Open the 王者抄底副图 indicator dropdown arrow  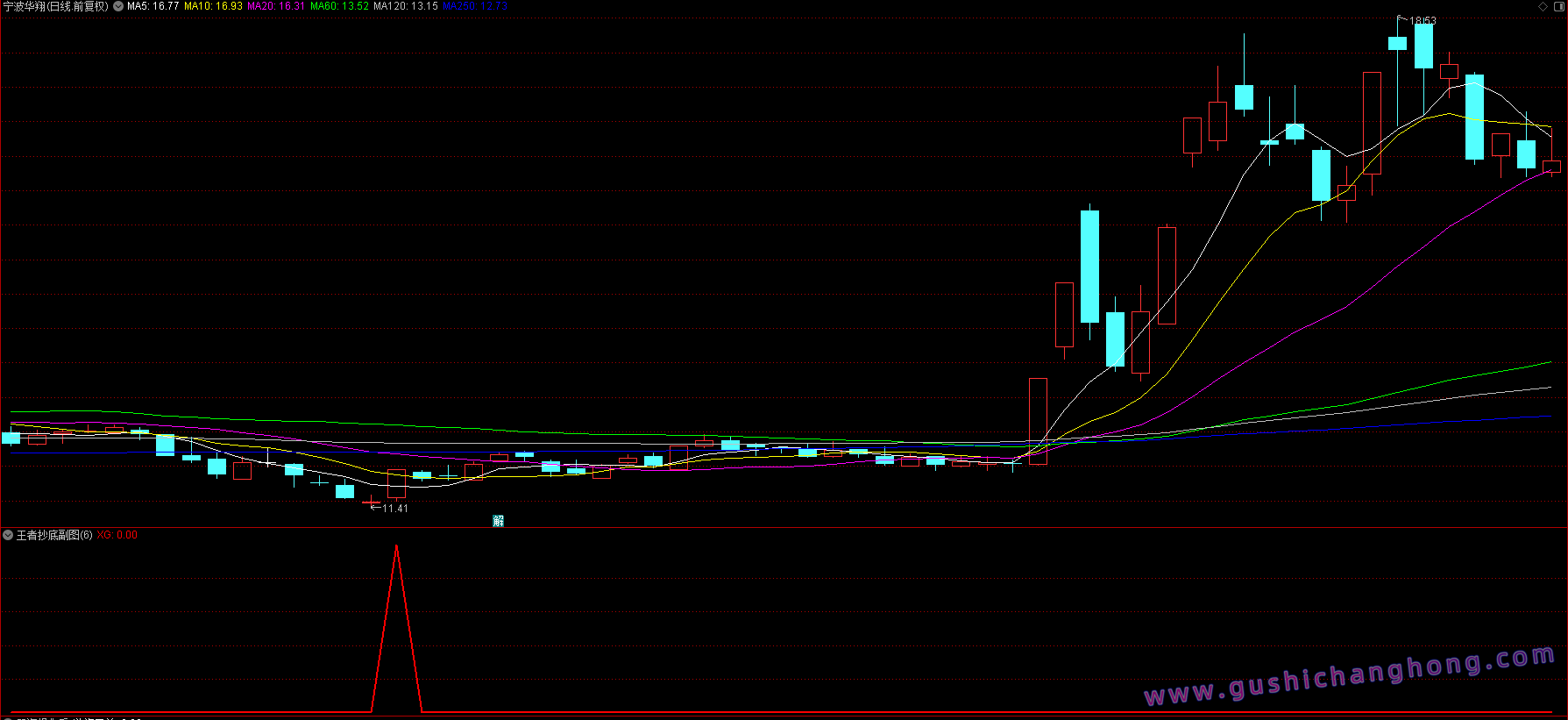[8, 535]
